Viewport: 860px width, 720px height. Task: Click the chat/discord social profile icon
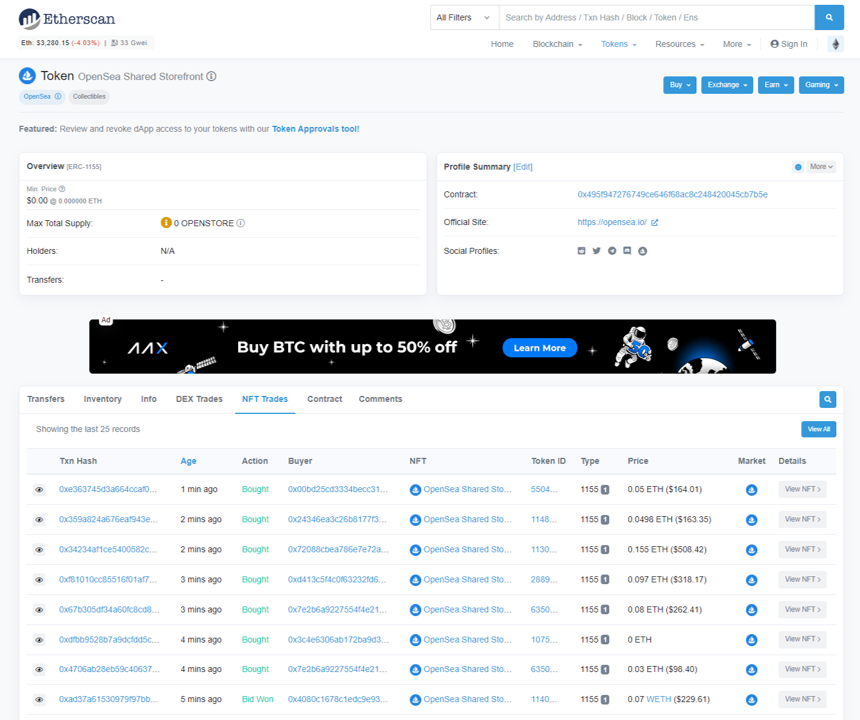pos(627,251)
